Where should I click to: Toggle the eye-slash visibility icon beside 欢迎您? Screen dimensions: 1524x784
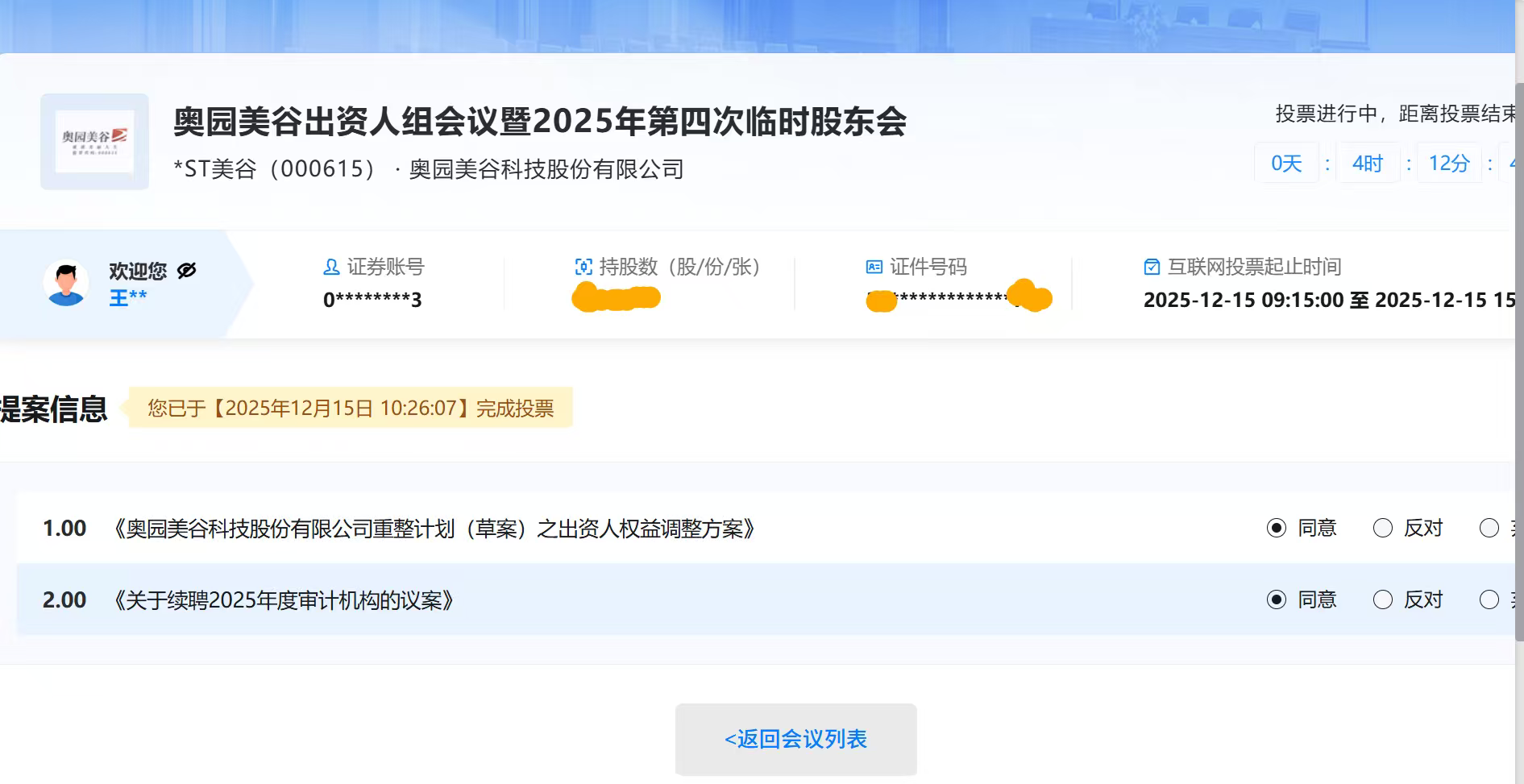point(187,271)
